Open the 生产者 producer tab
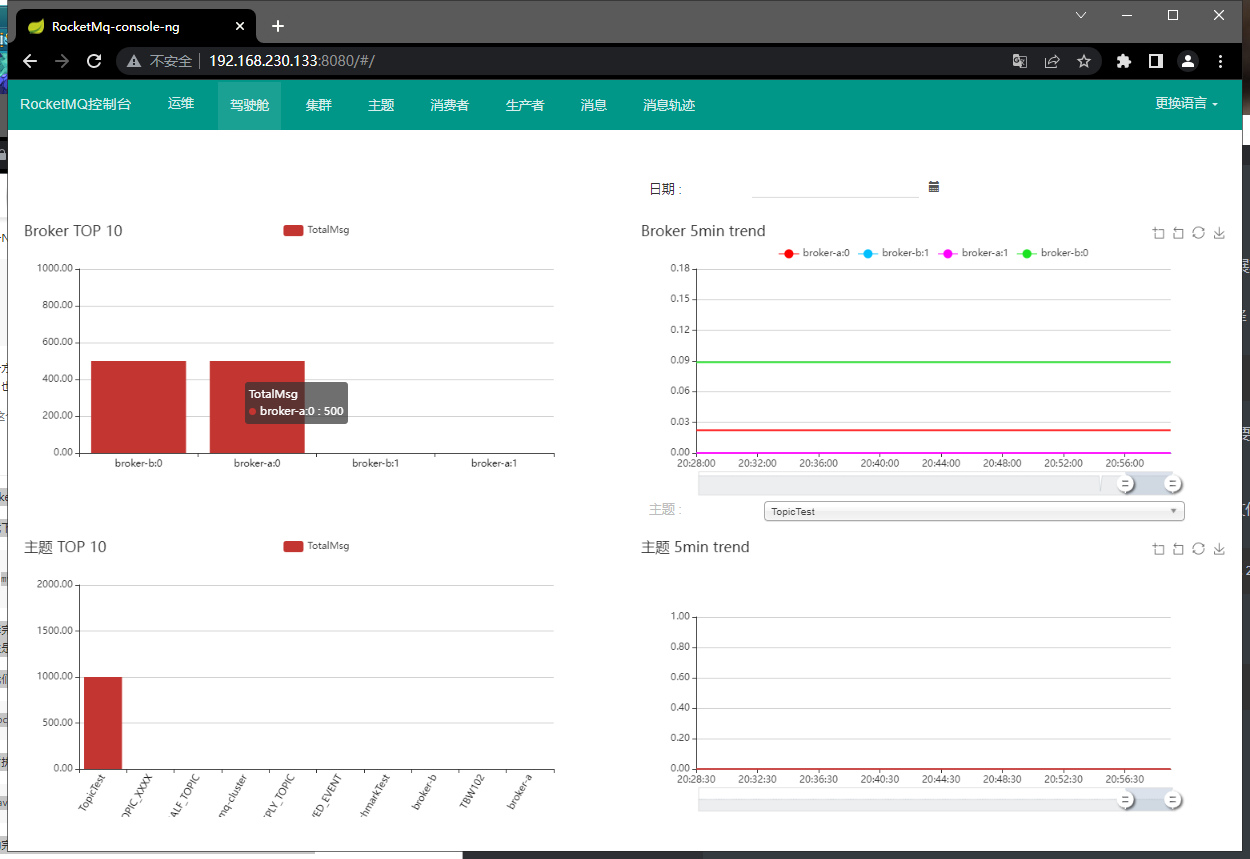Image resolution: width=1250 pixels, height=859 pixels. point(525,104)
